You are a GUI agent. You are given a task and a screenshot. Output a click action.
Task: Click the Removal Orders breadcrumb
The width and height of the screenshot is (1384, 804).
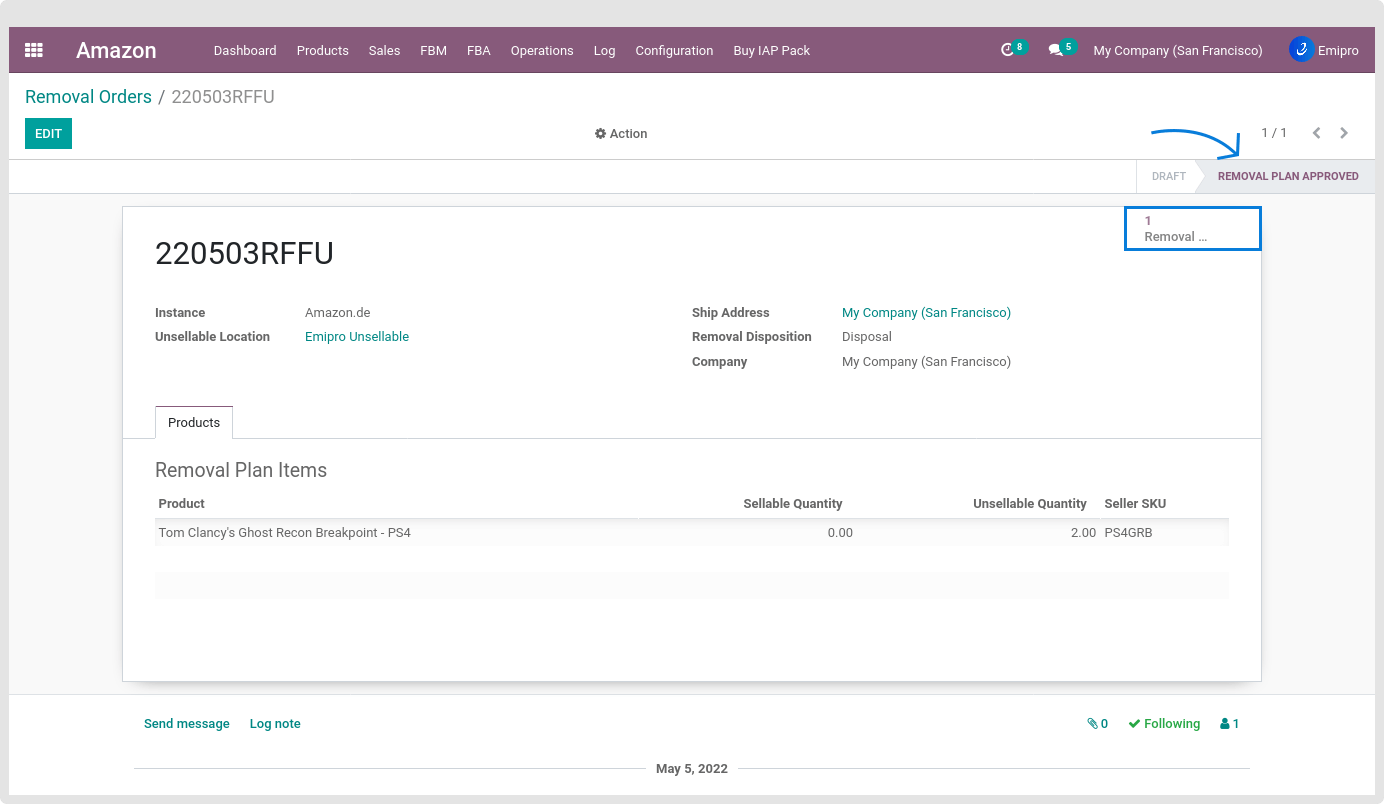tap(88, 97)
